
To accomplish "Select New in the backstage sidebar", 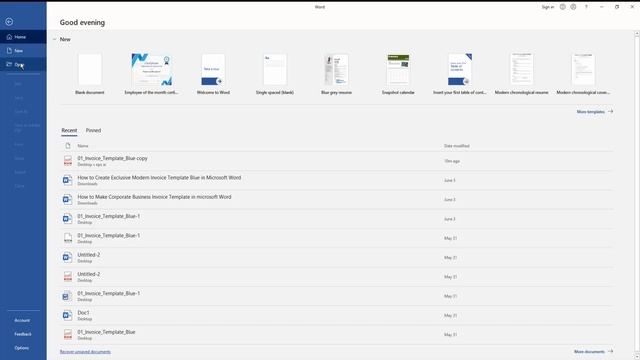I will pyautogui.click(x=23, y=51).
